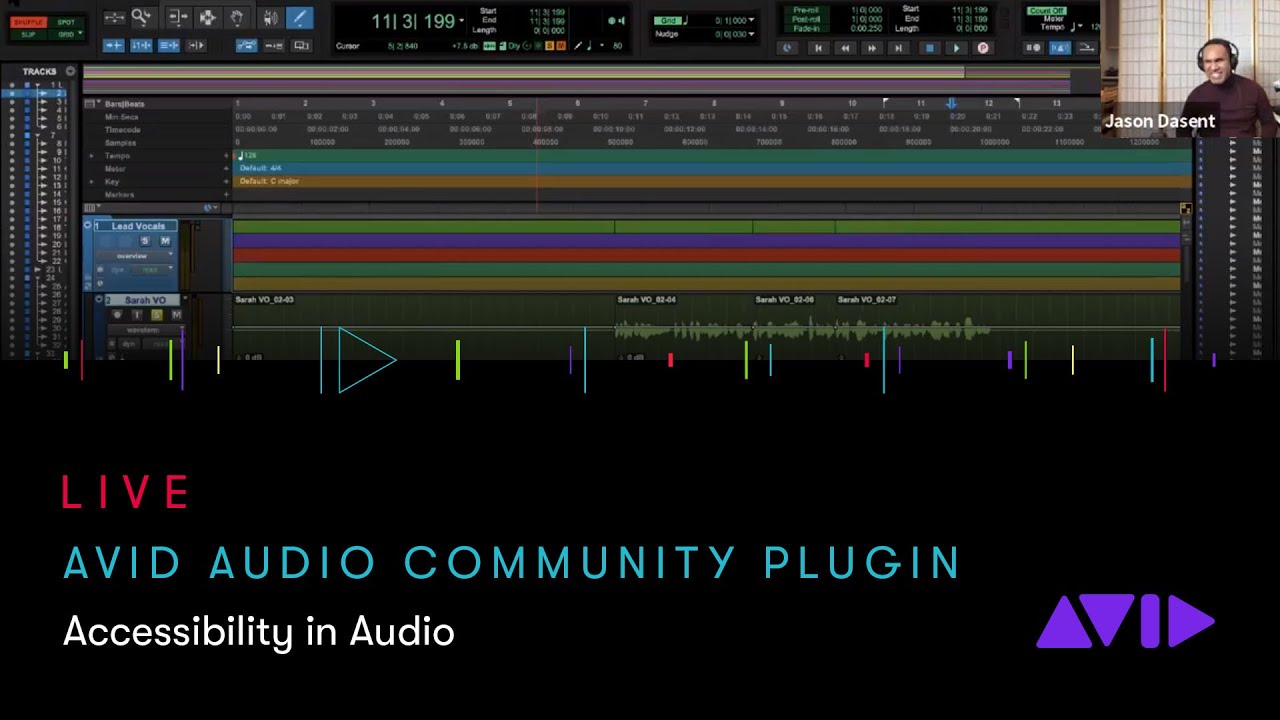Expand the Key ruler
The width and height of the screenshot is (1280, 720).
[91, 182]
